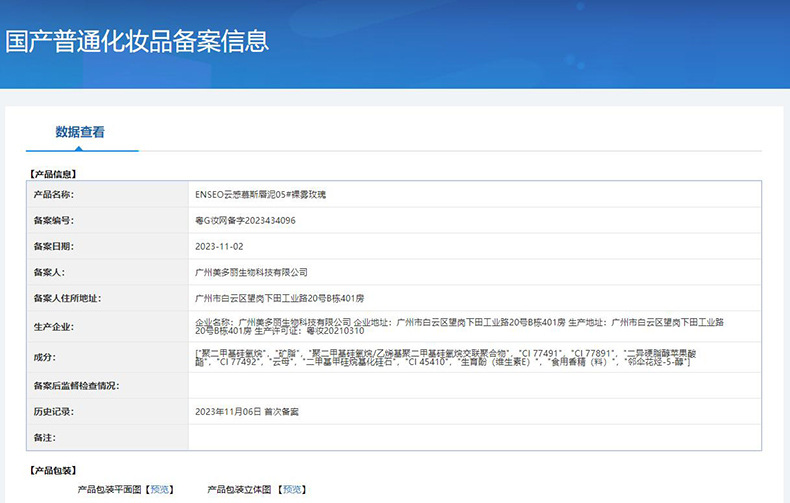Click the 备案人住所地址 label cell
The width and height of the screenshot is (790, 503).
(108, 298)
